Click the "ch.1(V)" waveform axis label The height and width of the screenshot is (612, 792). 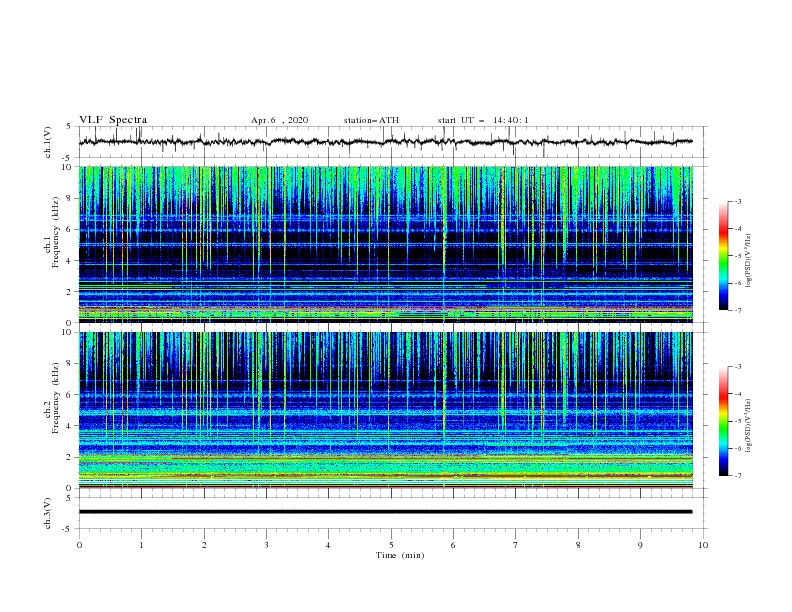[48, 142]
